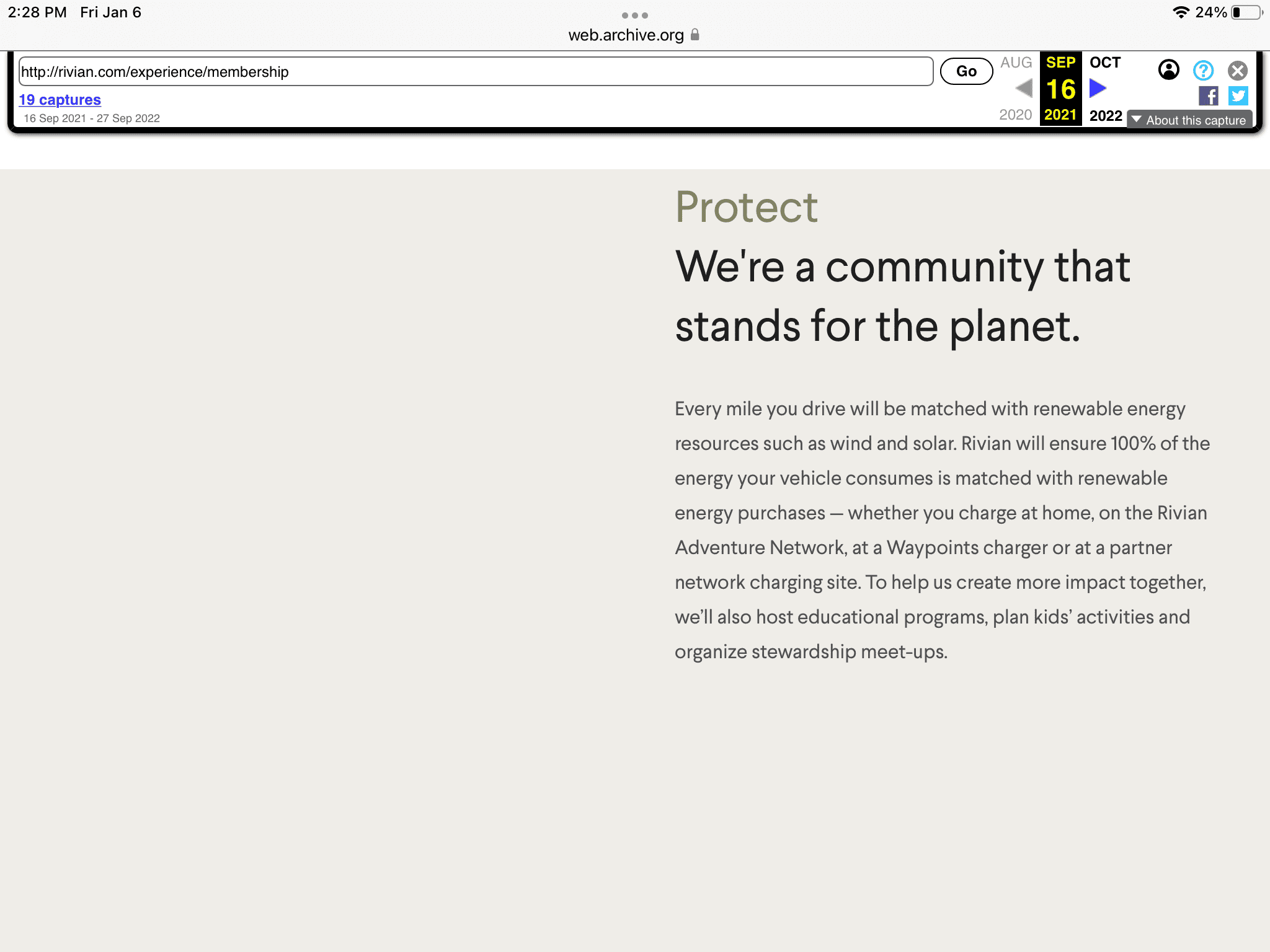1270x952 pixels.
Task: Go to next capture with blue arrow
Action: pos(1098,88)
